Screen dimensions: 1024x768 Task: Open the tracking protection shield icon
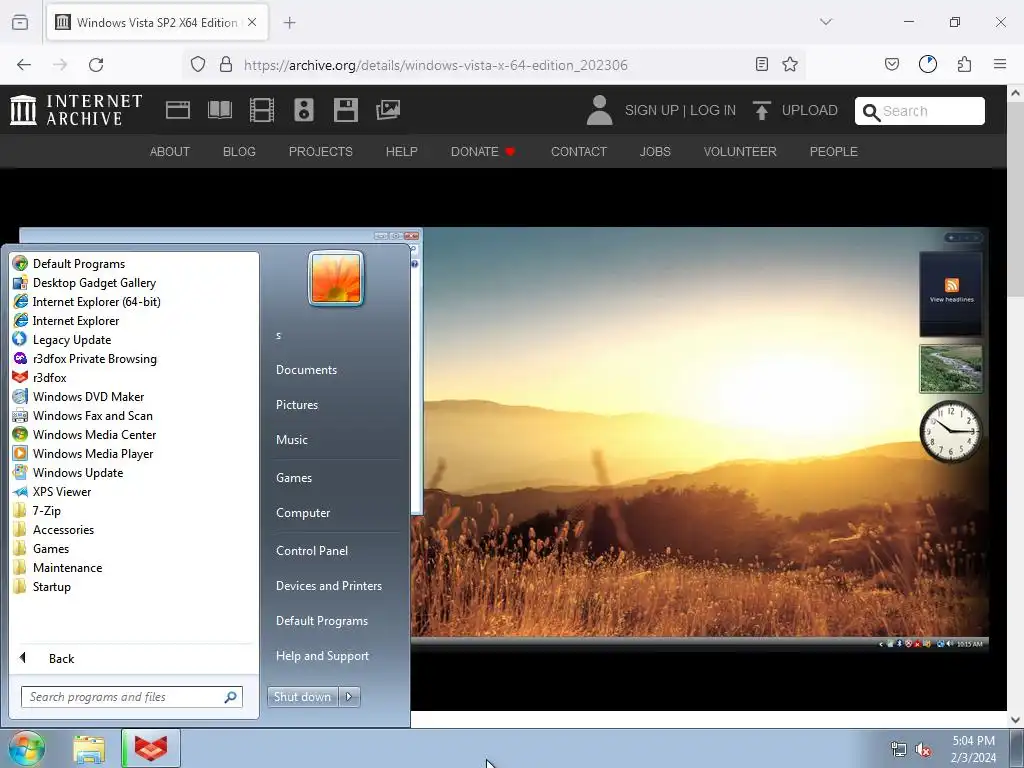click(x=198, y=65)
